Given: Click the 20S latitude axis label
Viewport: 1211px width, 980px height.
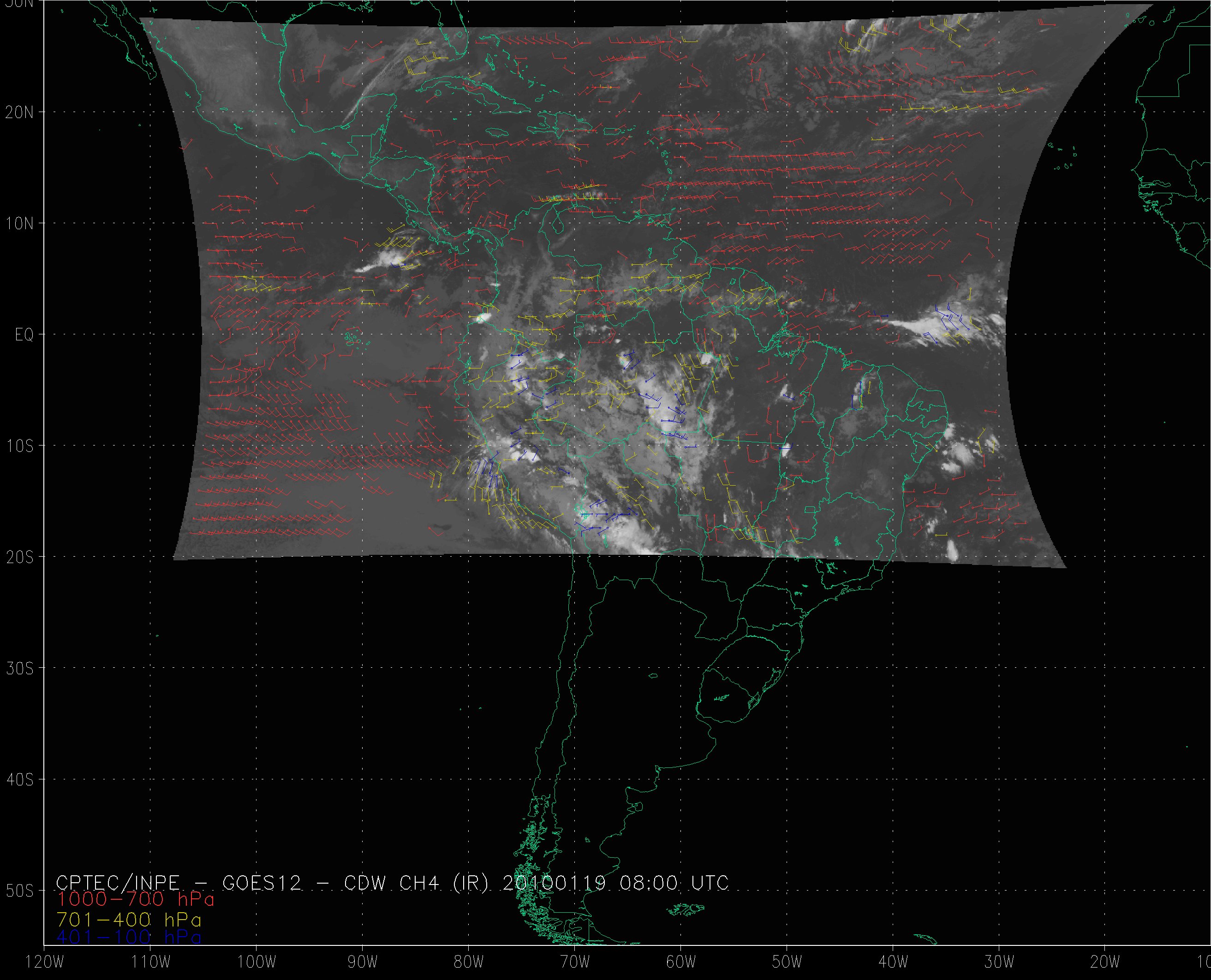Looking at the screenshot, I should coord(19,557).
